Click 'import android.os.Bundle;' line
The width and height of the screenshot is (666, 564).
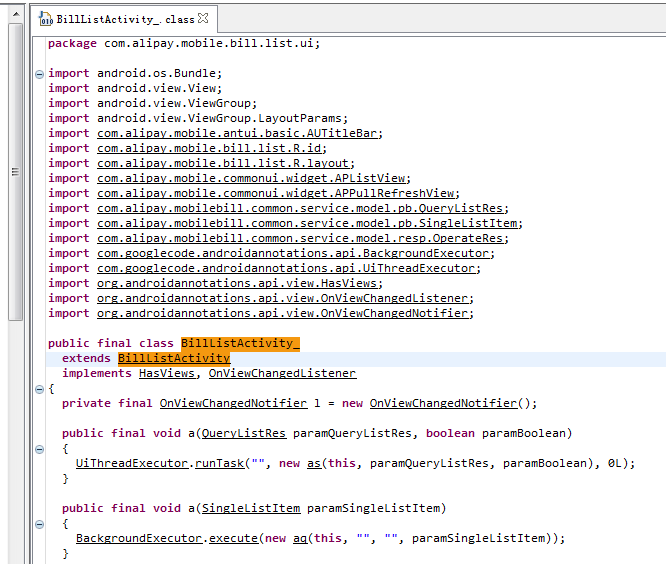point(135,73)
